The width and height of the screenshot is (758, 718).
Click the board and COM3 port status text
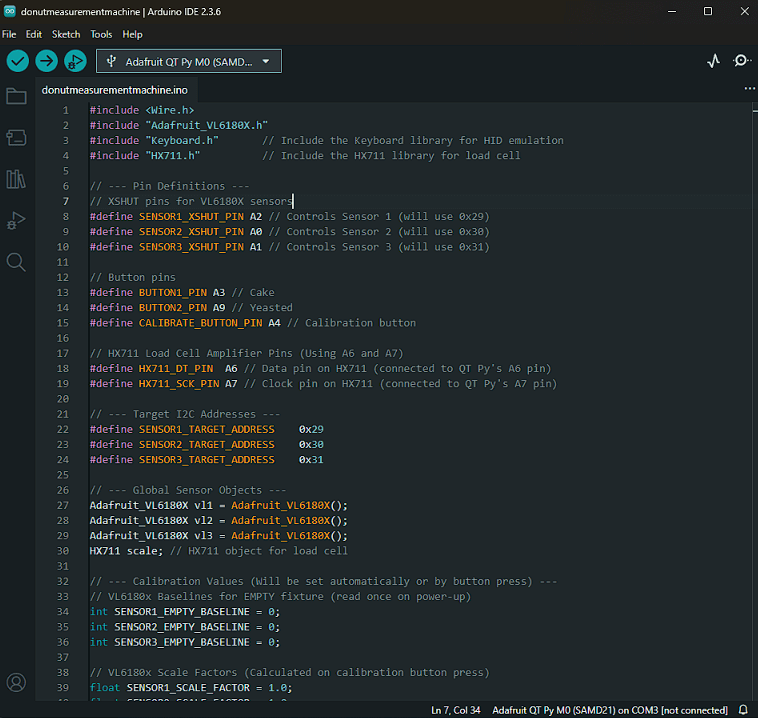pyautogui.click(x=610, y=710)
